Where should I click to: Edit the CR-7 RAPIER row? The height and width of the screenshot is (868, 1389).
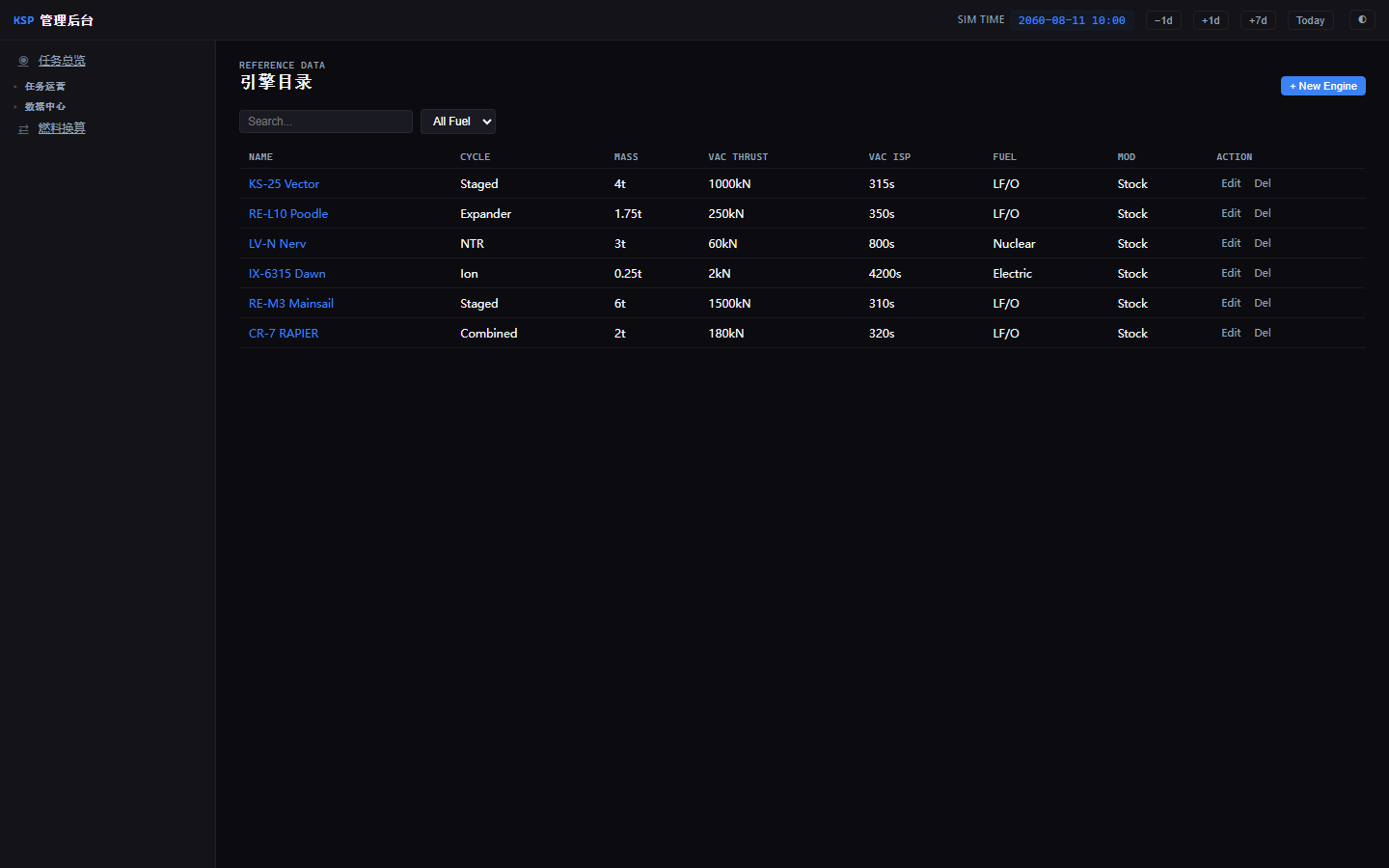1231,333
